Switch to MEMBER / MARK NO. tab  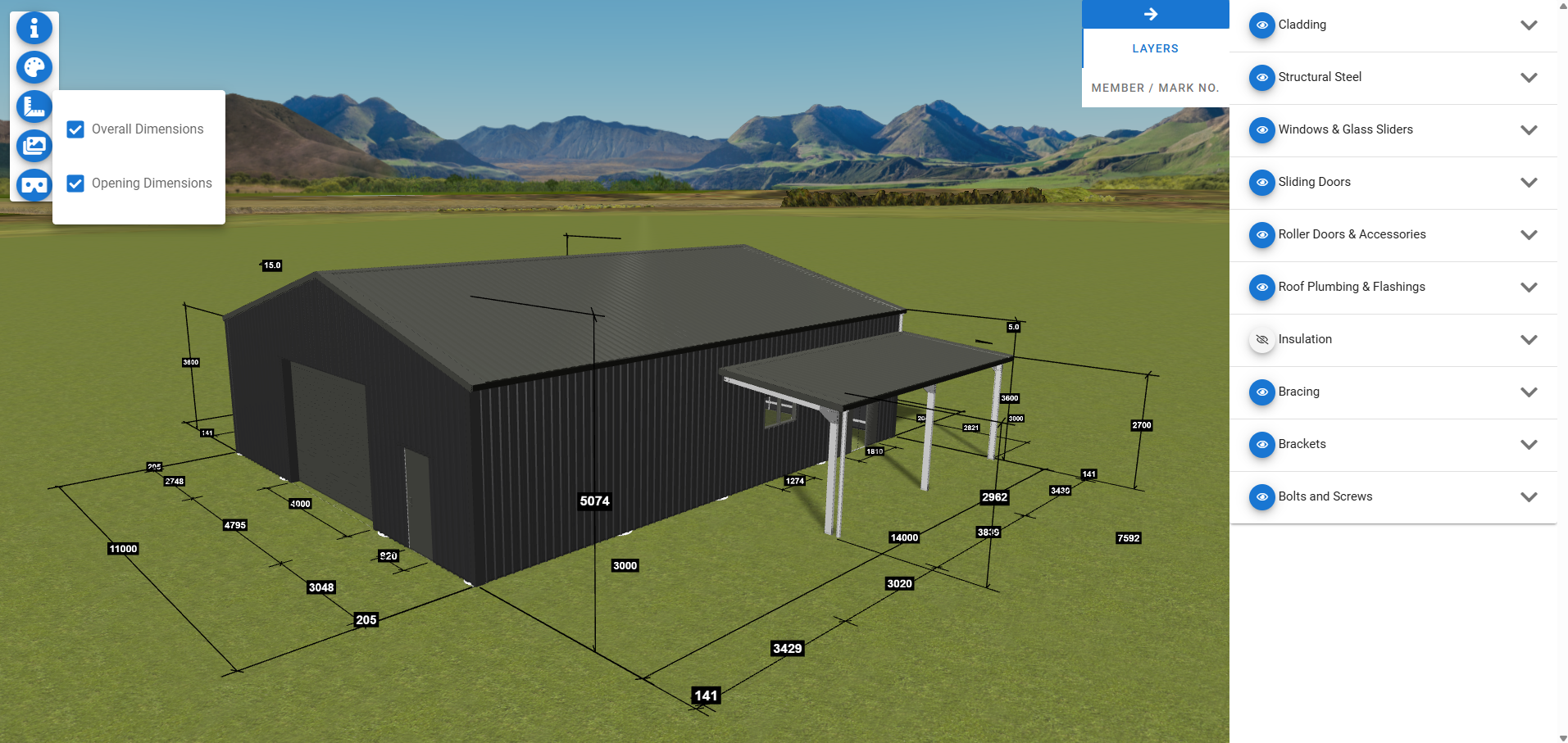(1155, 88)
